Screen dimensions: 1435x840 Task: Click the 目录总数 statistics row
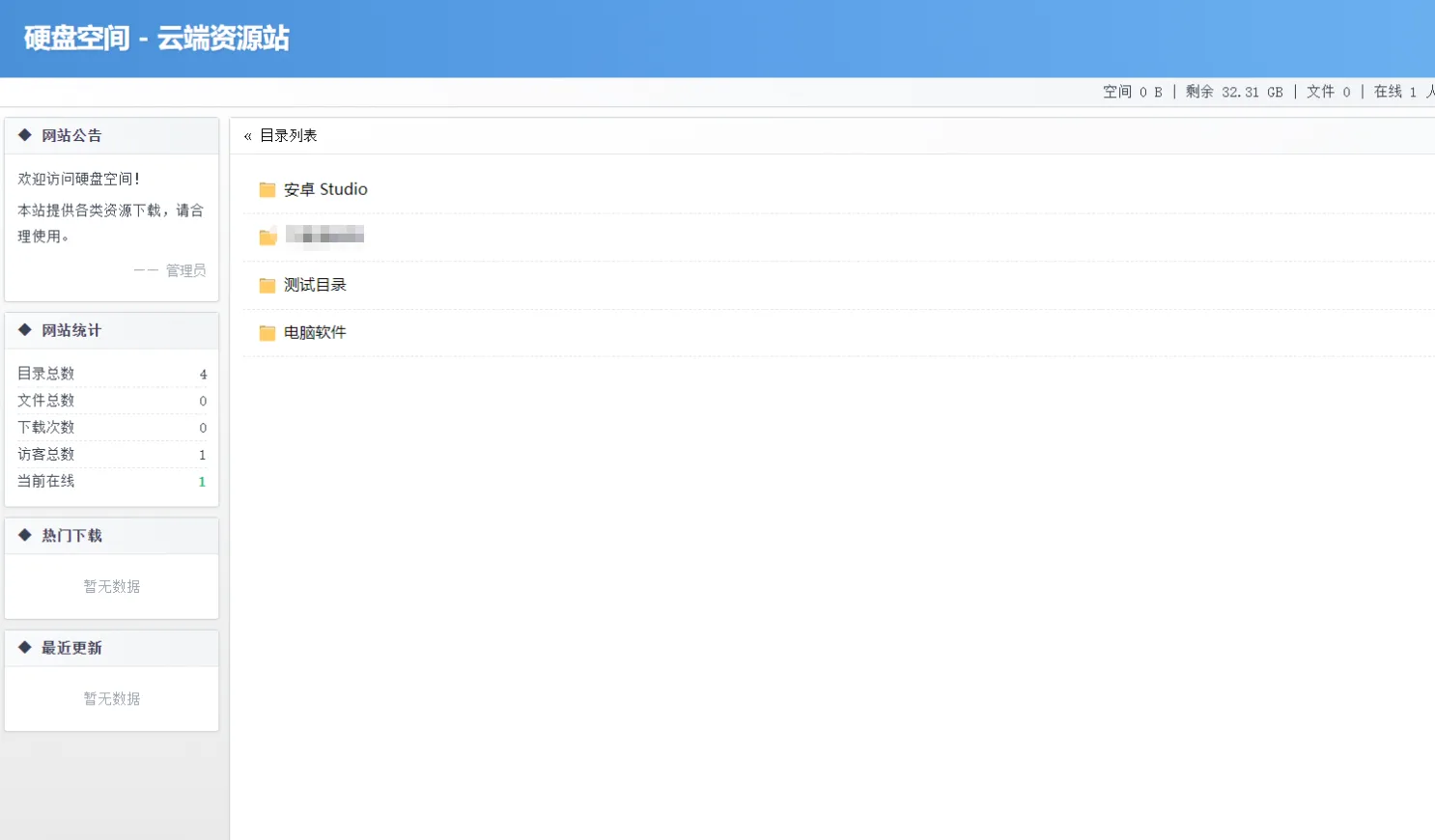(111, 374)
